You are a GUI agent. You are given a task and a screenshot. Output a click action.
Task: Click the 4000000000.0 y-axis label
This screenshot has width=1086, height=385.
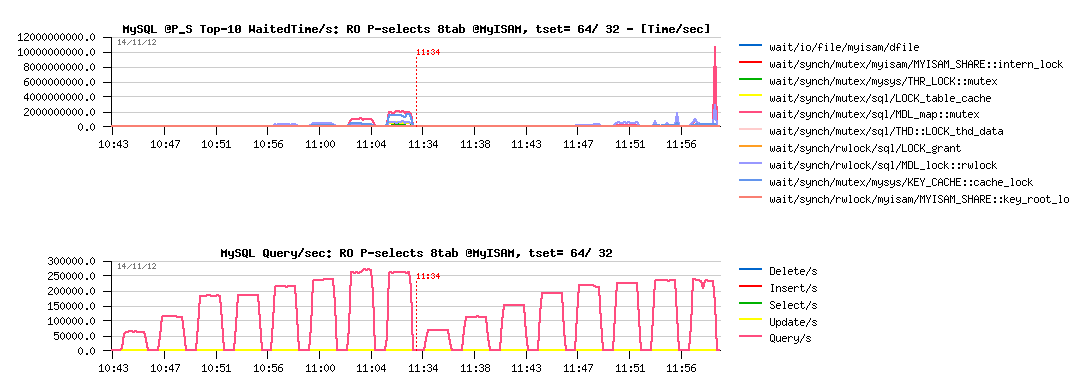pyautogui.click(x=60, y=98)
